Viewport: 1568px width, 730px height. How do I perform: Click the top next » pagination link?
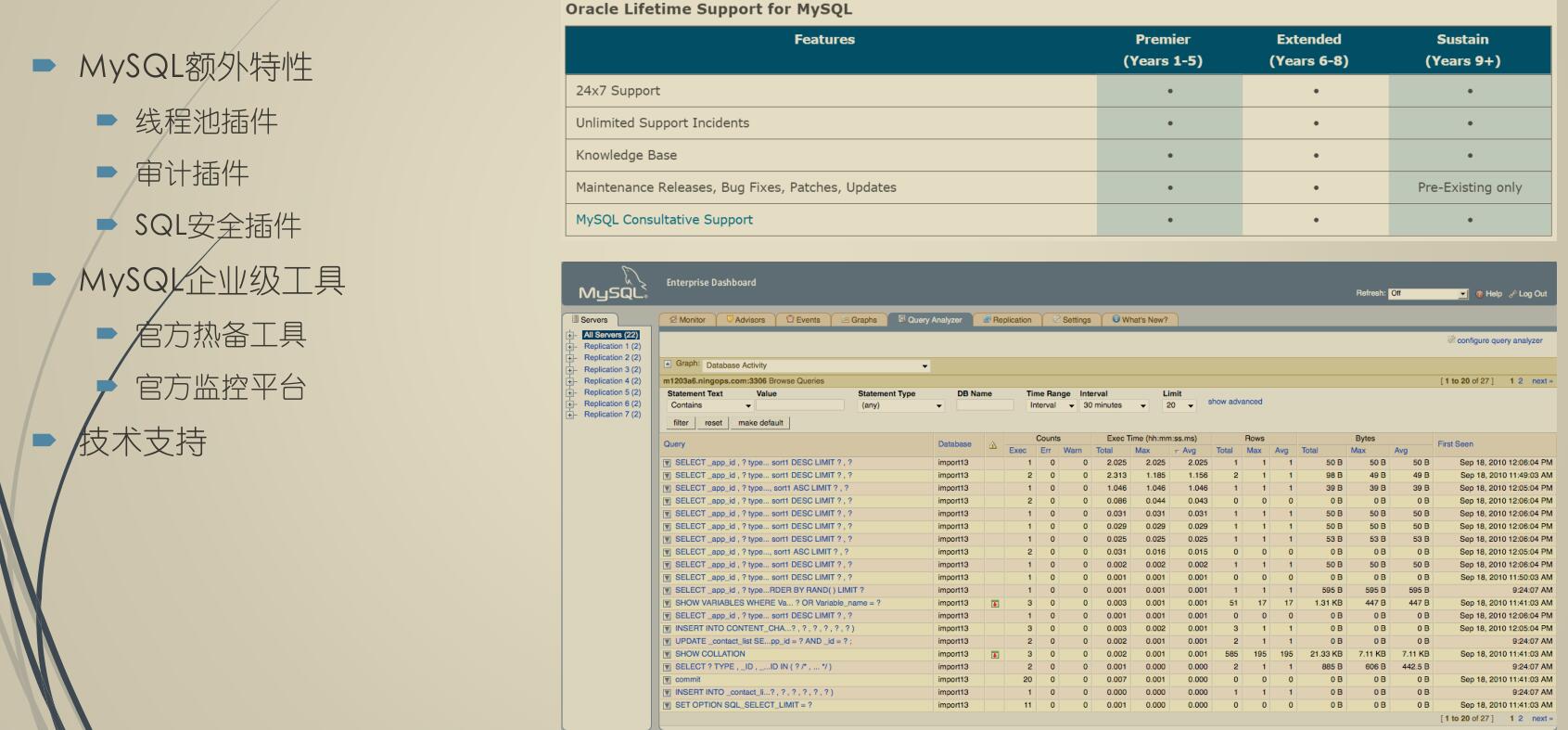point(1542,381)
